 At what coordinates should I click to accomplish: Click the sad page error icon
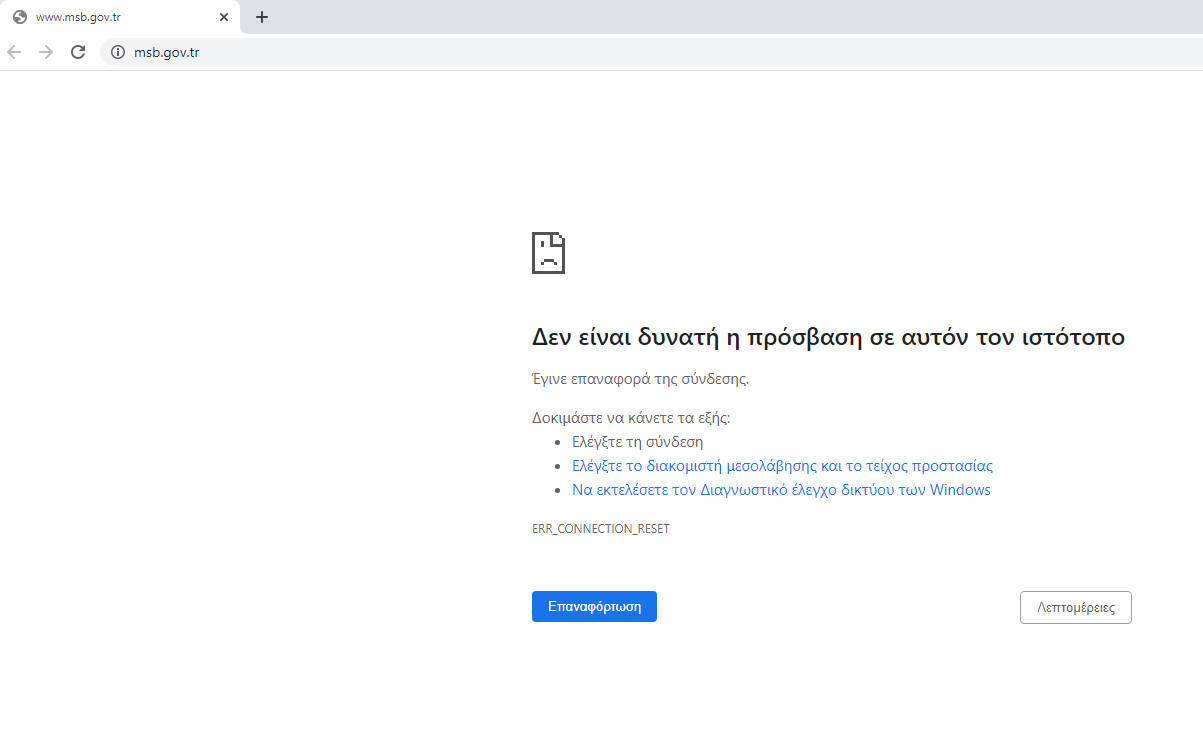point(548,253)
